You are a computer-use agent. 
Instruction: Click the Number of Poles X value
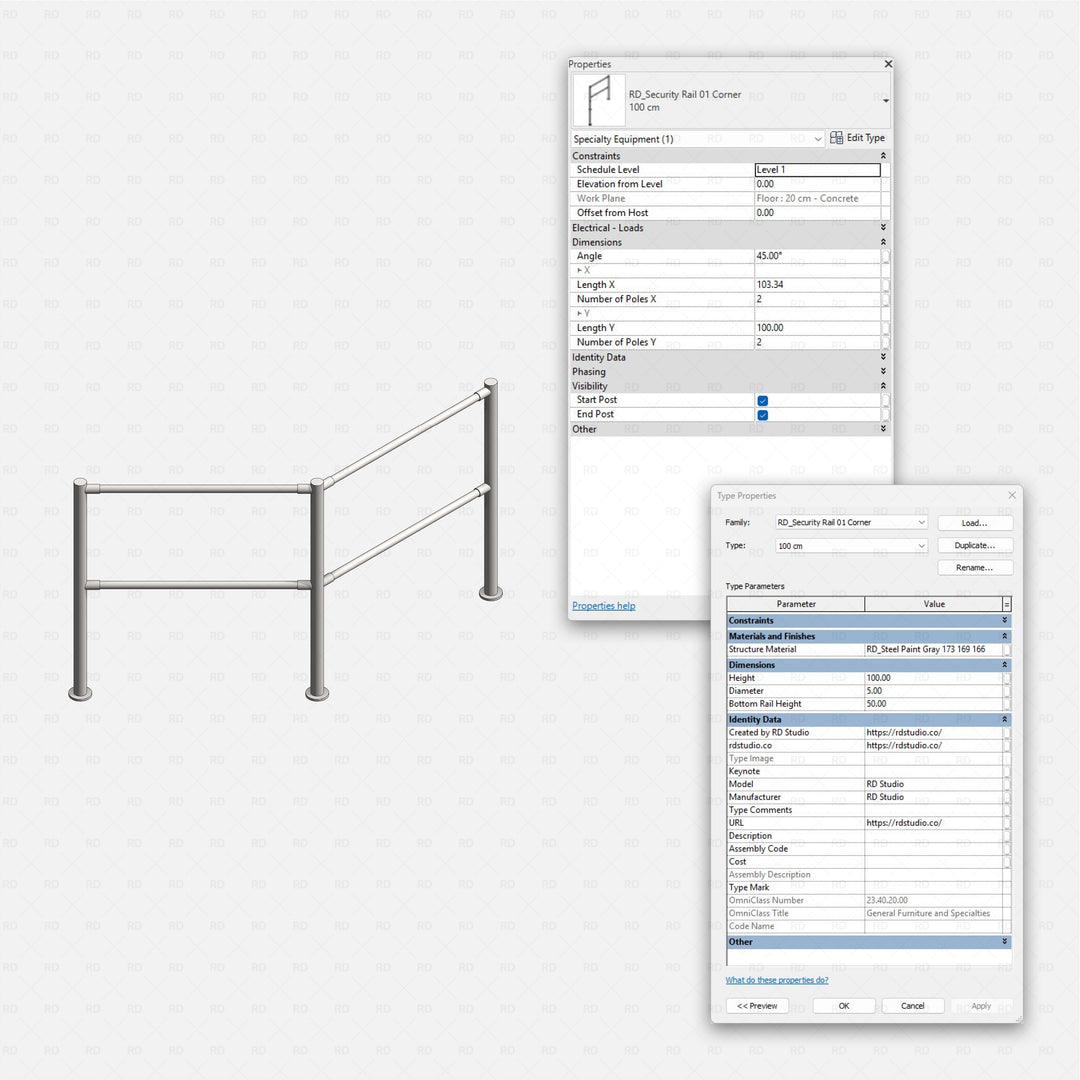click(x=818, y=299)
